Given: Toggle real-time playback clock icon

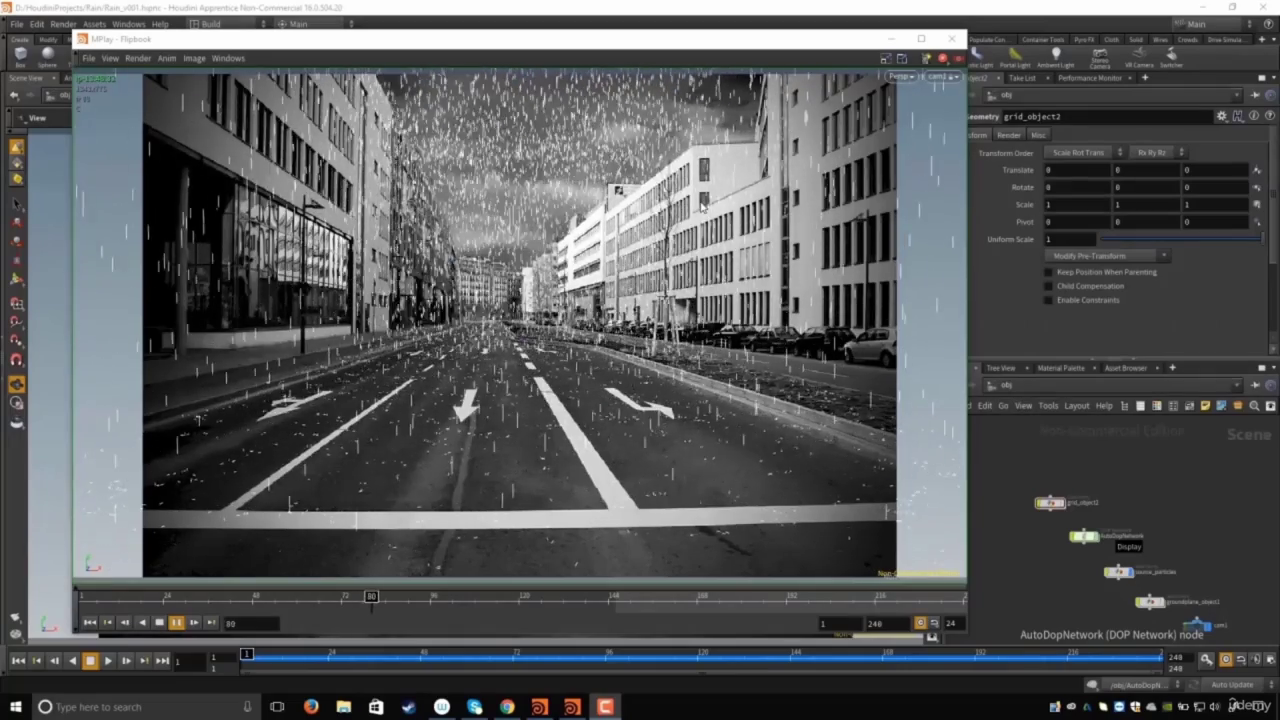Looking at the screenshot, I should click(x=1225, y=660).
